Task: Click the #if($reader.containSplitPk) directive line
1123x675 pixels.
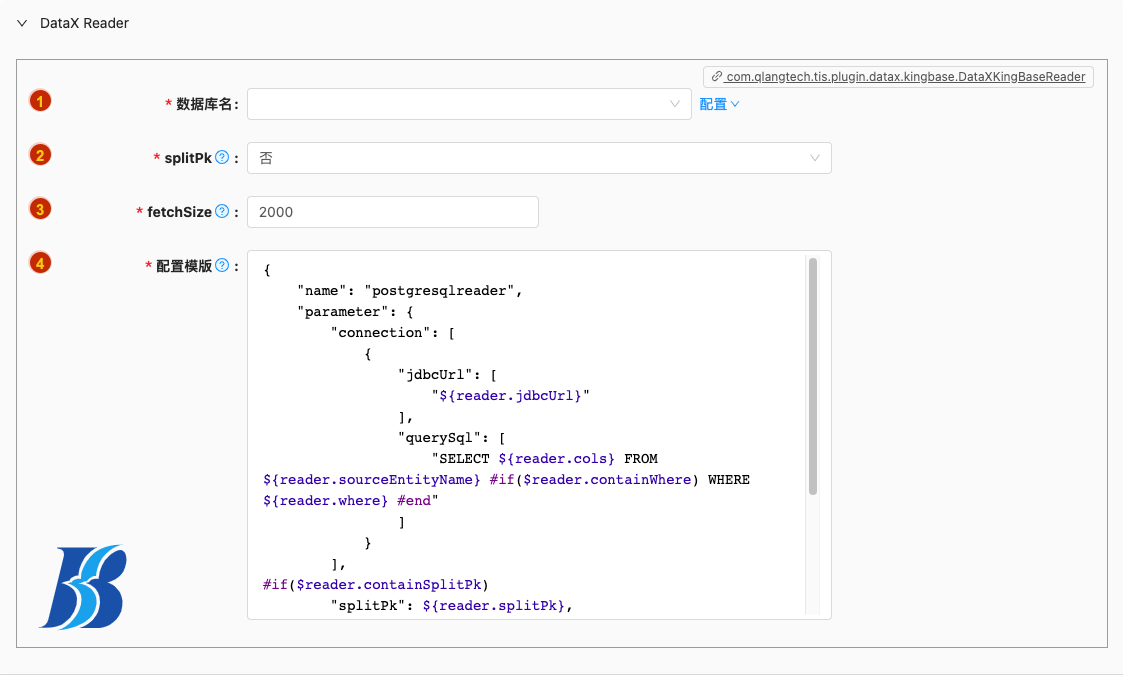Action: pos(375,585)
